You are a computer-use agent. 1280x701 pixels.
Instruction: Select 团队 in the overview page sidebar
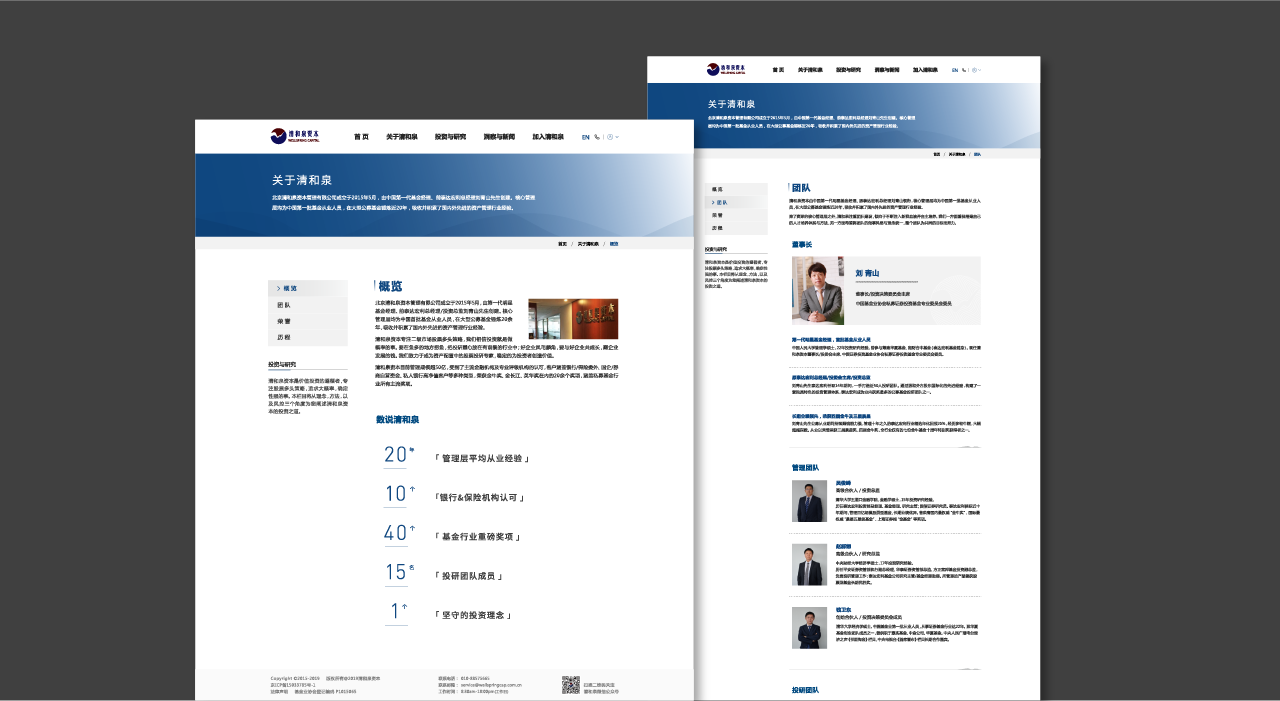(308, 305)
